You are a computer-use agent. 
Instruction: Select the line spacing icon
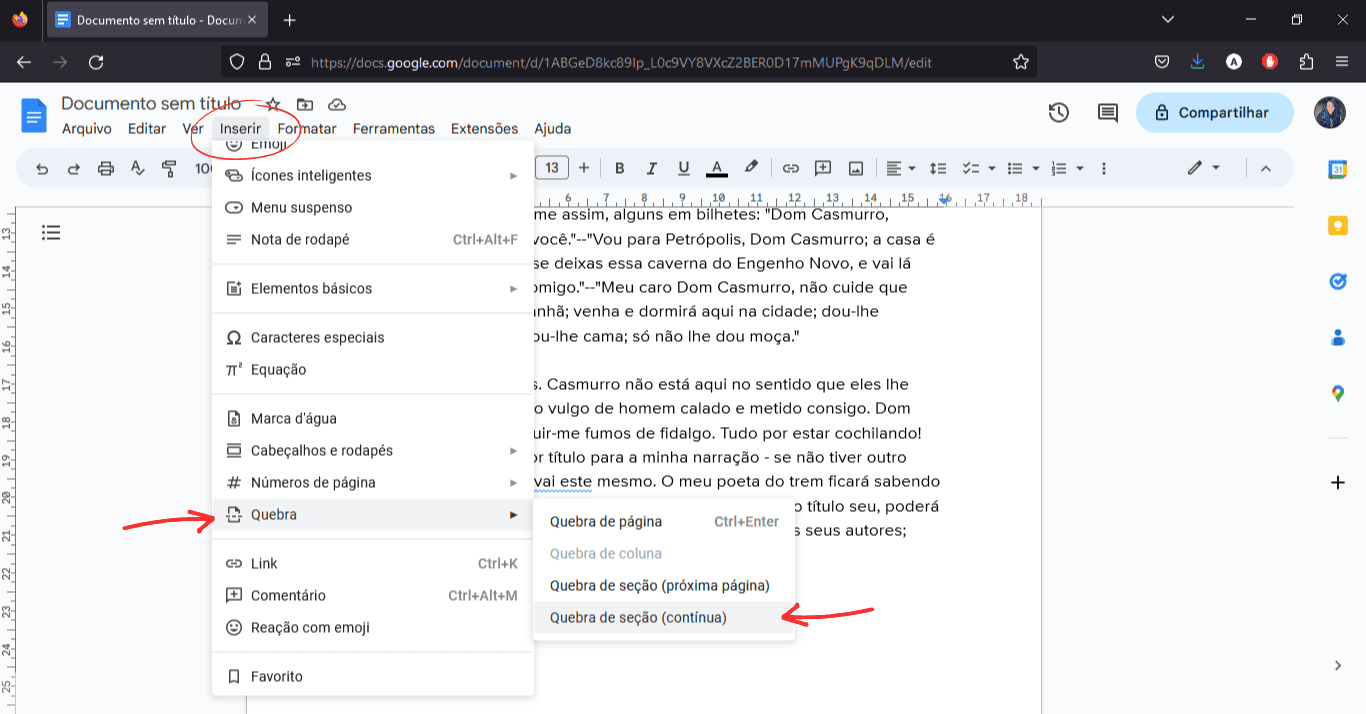pos(937,167)
